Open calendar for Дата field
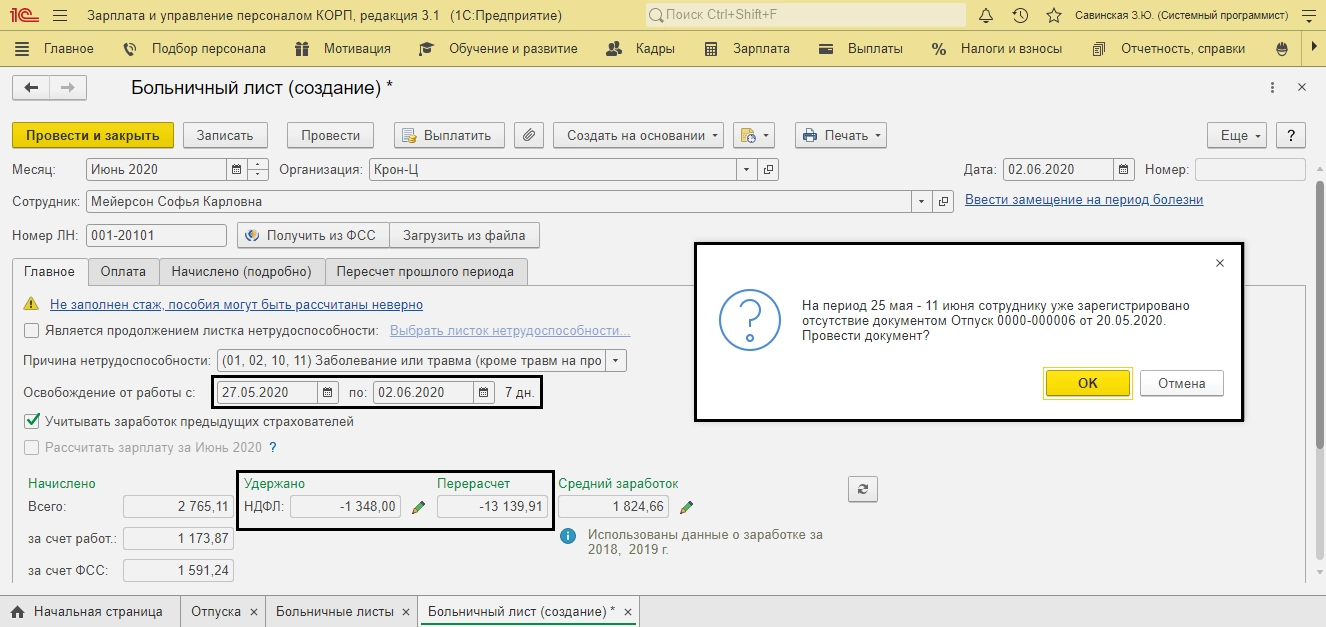Image resolution: width=1326 pixels, height=627 pixels. tap(1124, 170)
